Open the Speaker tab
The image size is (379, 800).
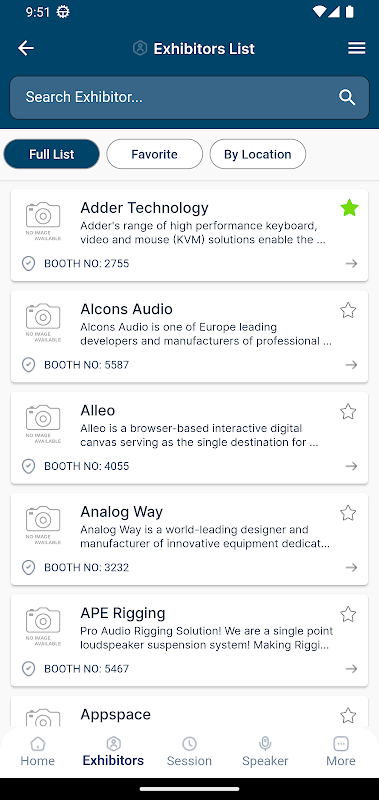click(265, 752)
